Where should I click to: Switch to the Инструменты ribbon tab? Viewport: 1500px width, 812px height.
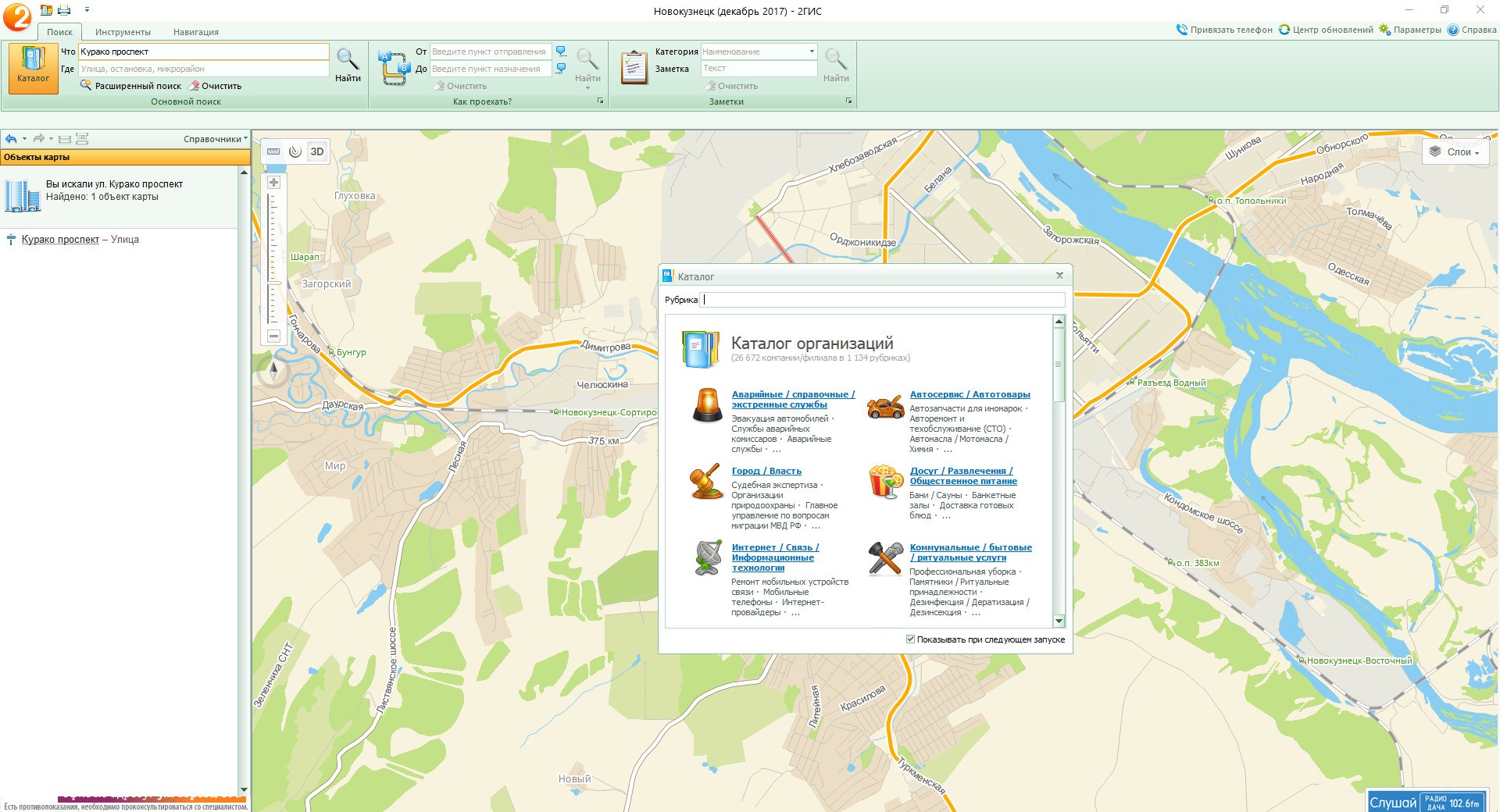click(123, 32)
